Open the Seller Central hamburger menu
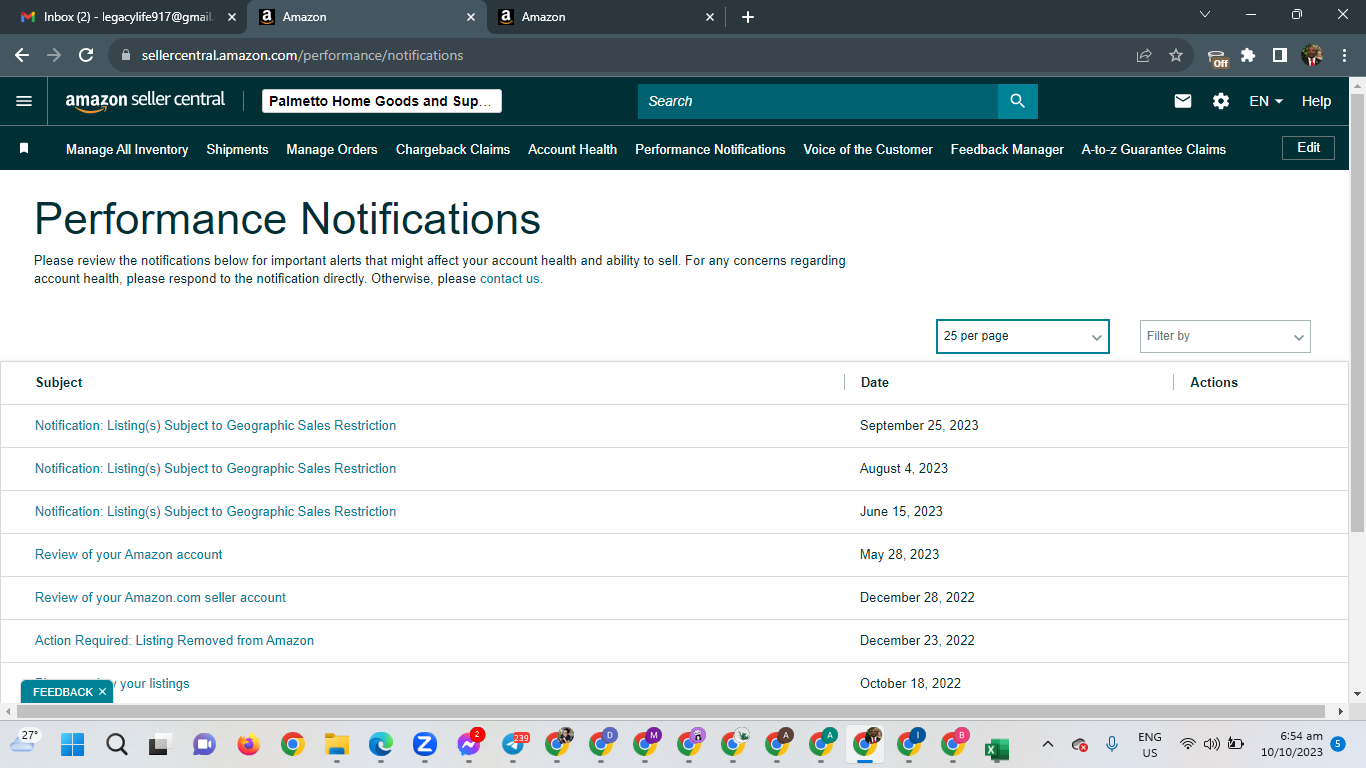 (24, 101)
